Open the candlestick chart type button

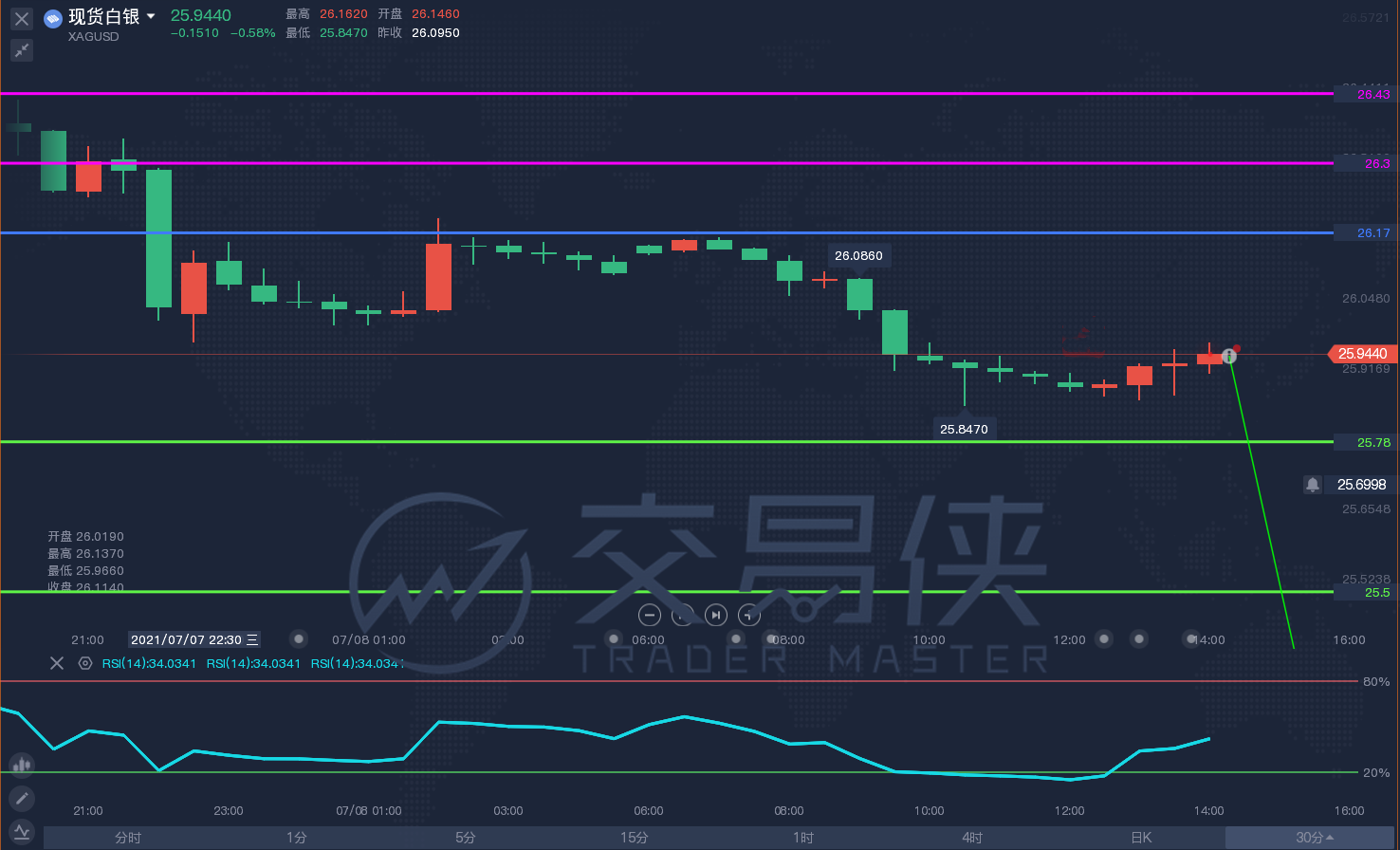coord(22,764)
